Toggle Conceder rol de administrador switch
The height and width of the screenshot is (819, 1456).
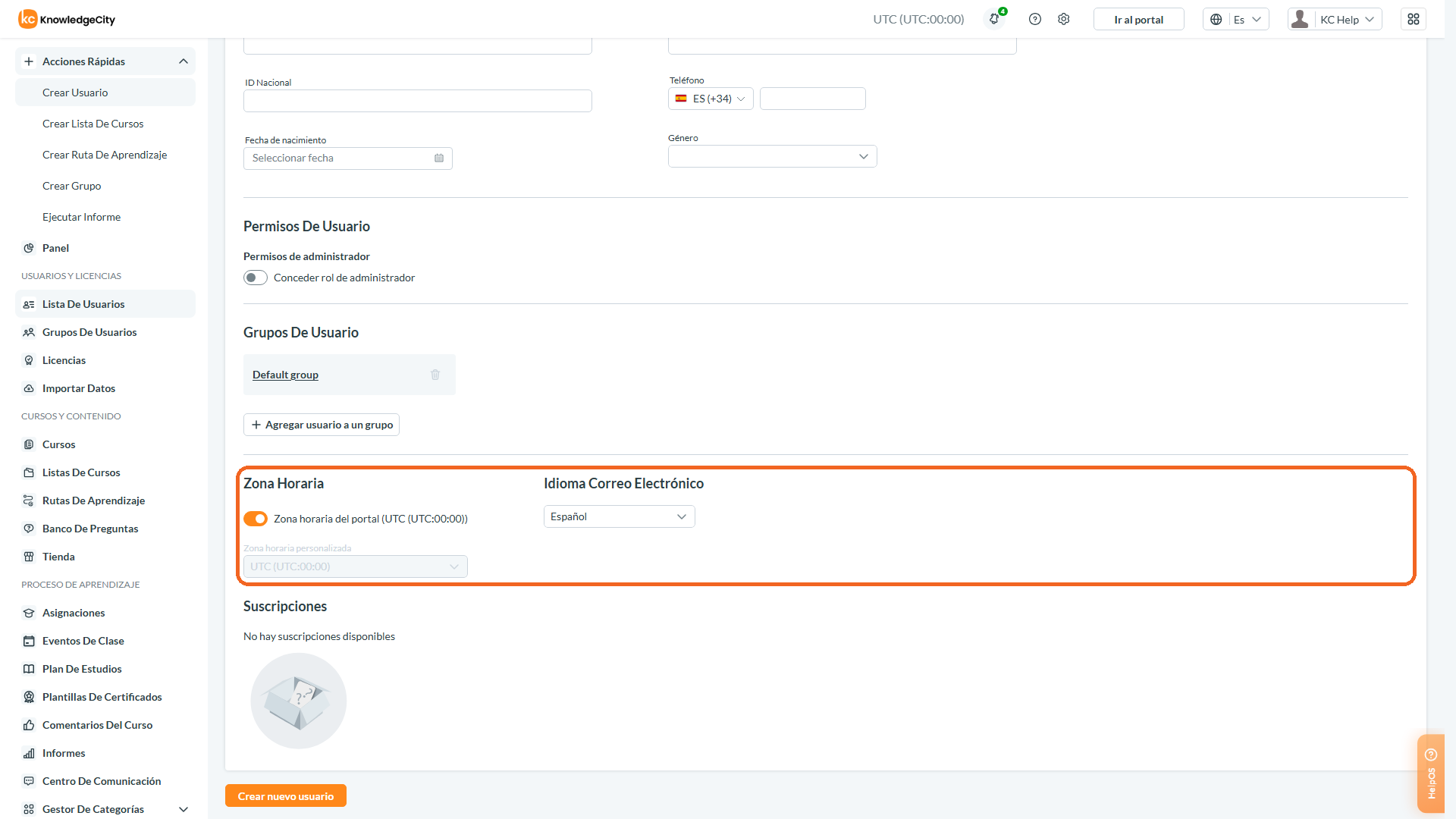click(256, 278)
